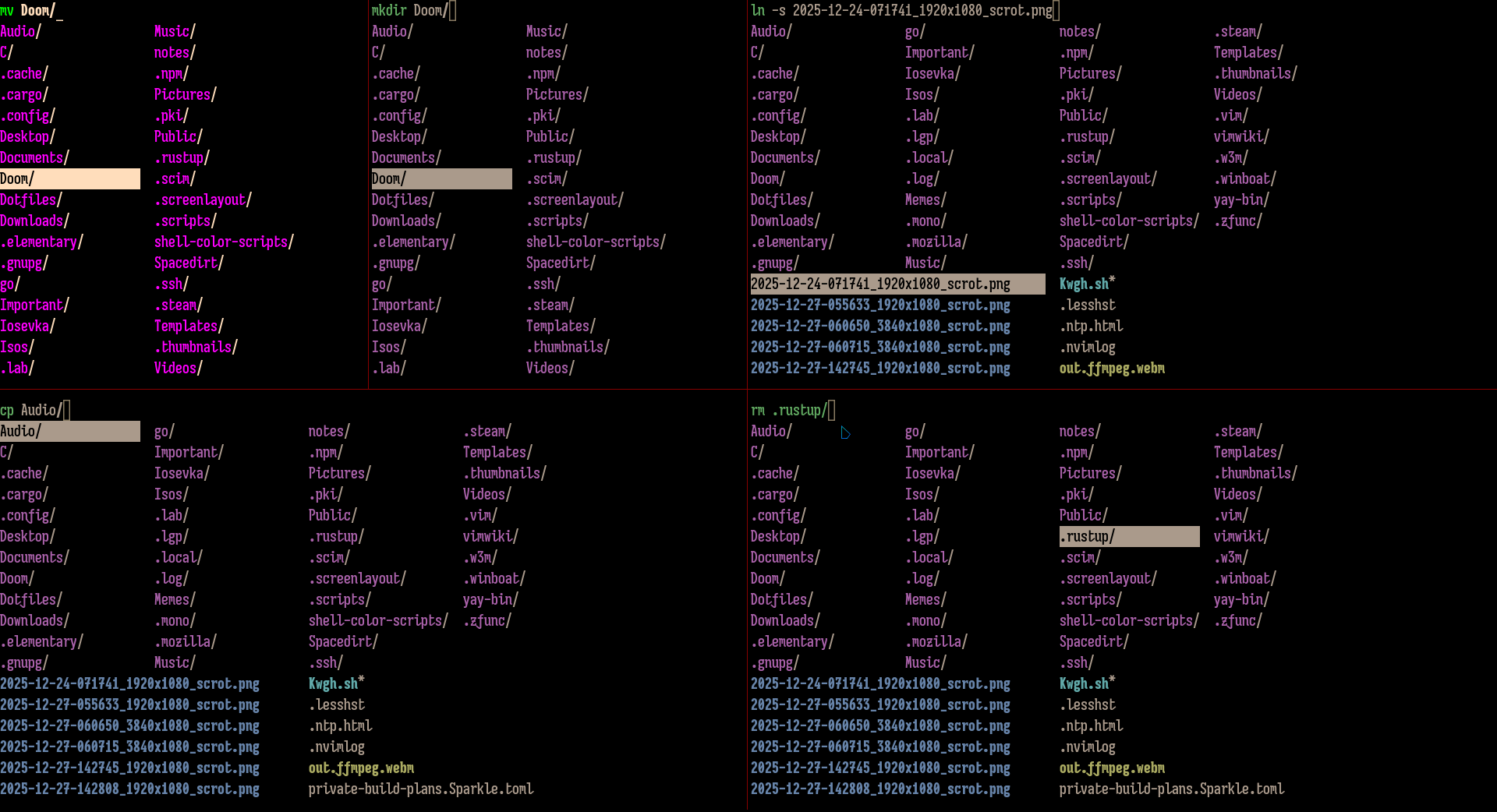Choose vimwiki/ in the ln pane
1497x812 pixels.
(x=1241, y=136)
